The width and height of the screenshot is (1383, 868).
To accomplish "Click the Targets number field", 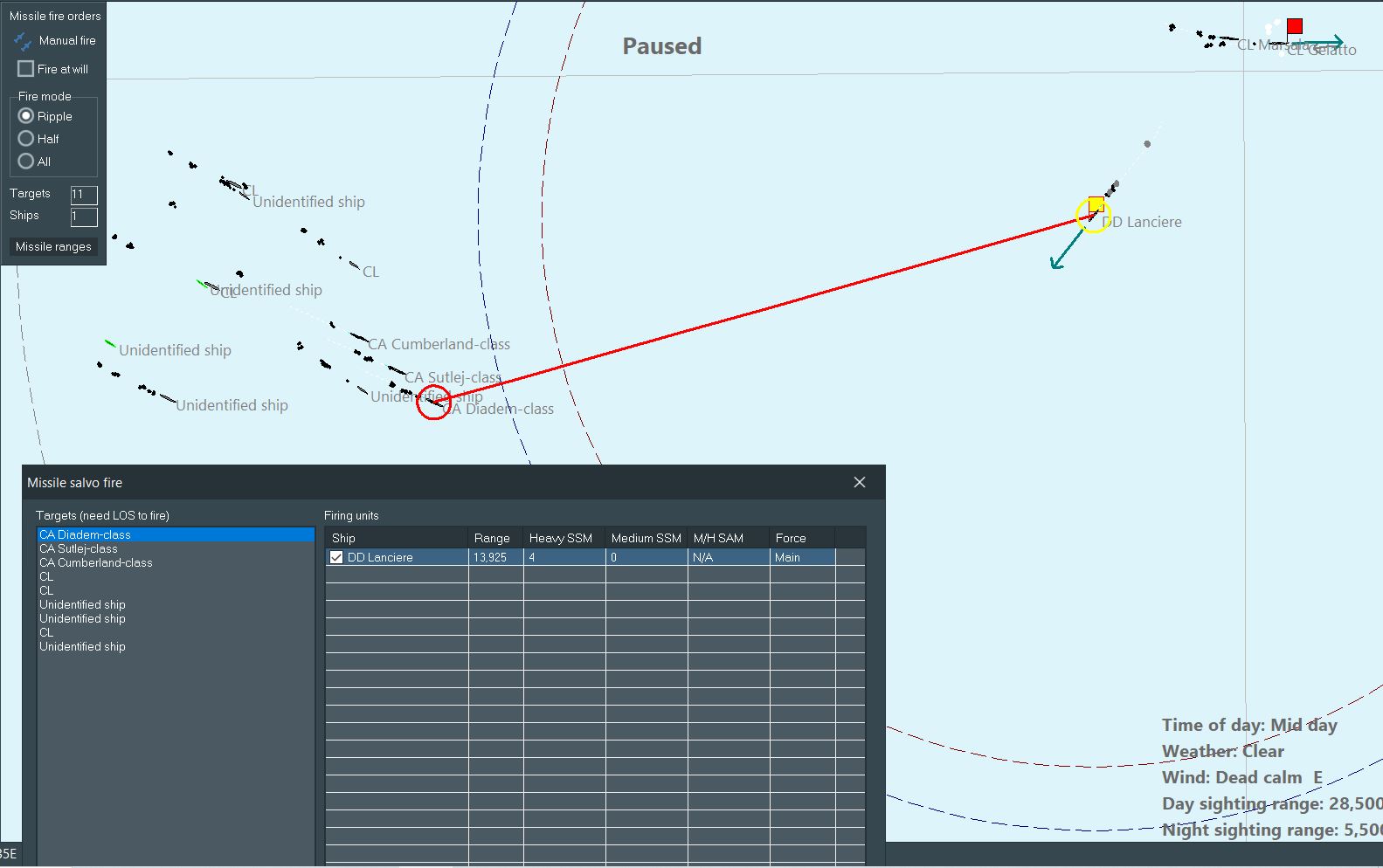I will point(84,194).
